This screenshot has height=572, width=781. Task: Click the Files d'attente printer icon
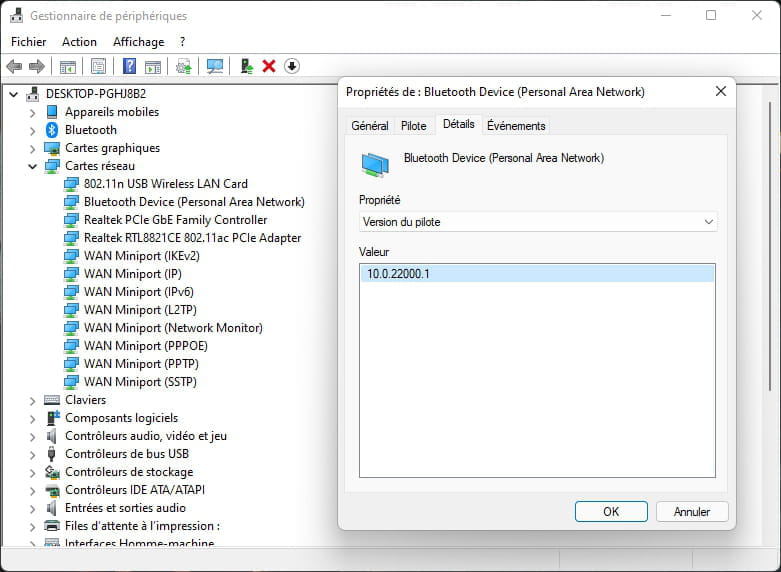pos(52,526)
